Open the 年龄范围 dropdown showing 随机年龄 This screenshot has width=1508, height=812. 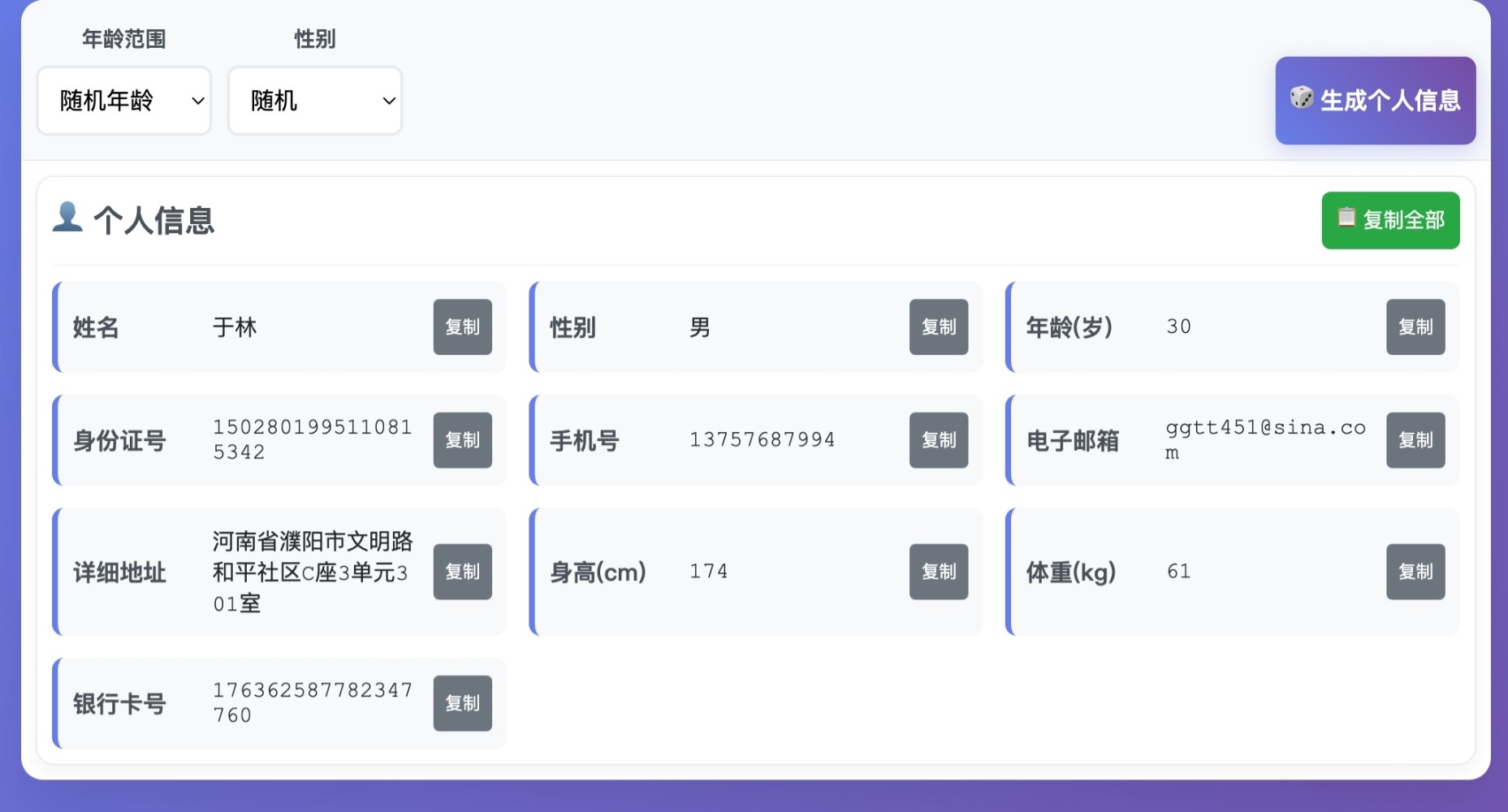[x=124, y=101]
